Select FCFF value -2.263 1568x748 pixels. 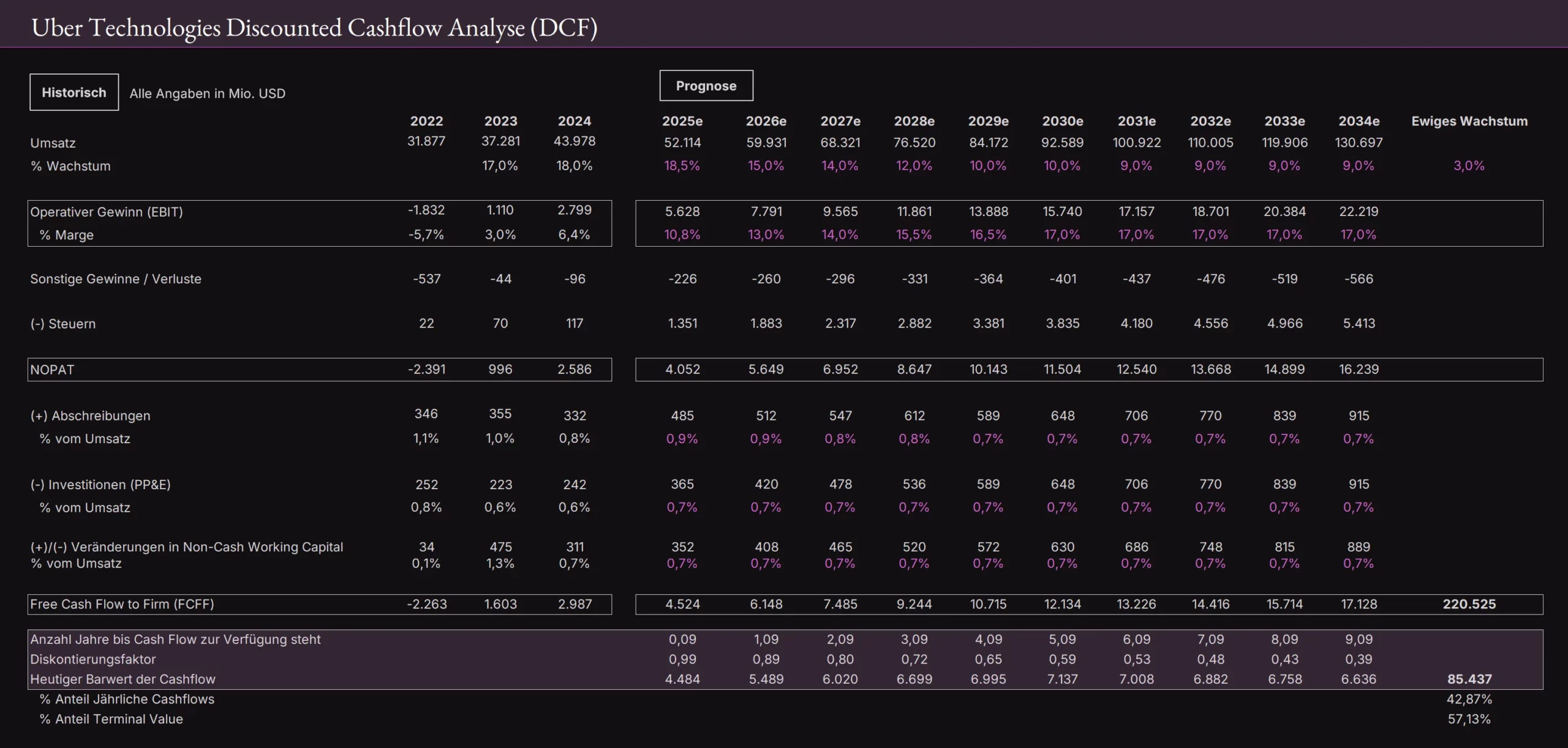point(426,605)
